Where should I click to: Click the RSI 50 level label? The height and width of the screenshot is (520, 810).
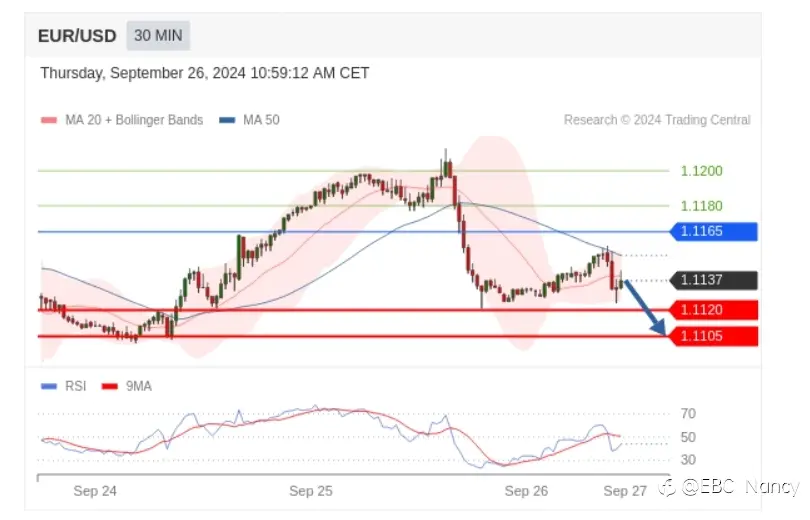(x=688, y=437)
